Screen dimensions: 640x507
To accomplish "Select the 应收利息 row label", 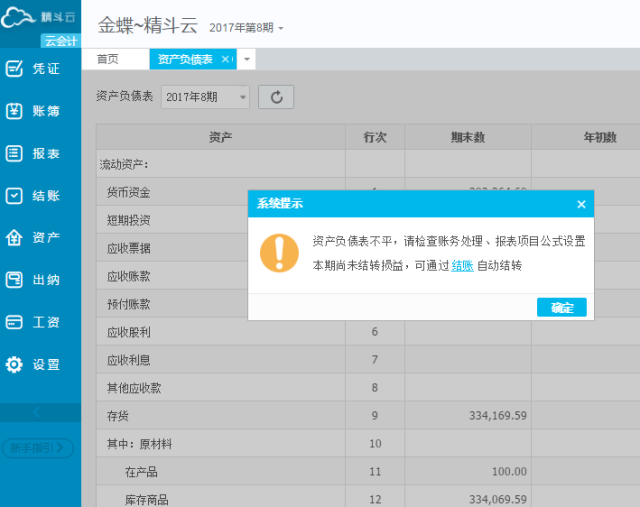I will 129,360.
